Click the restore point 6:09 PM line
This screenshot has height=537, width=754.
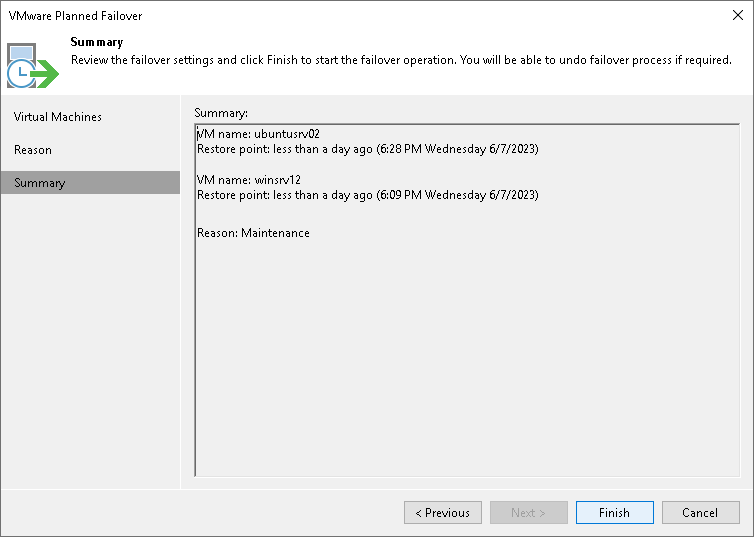pos(368,195)
